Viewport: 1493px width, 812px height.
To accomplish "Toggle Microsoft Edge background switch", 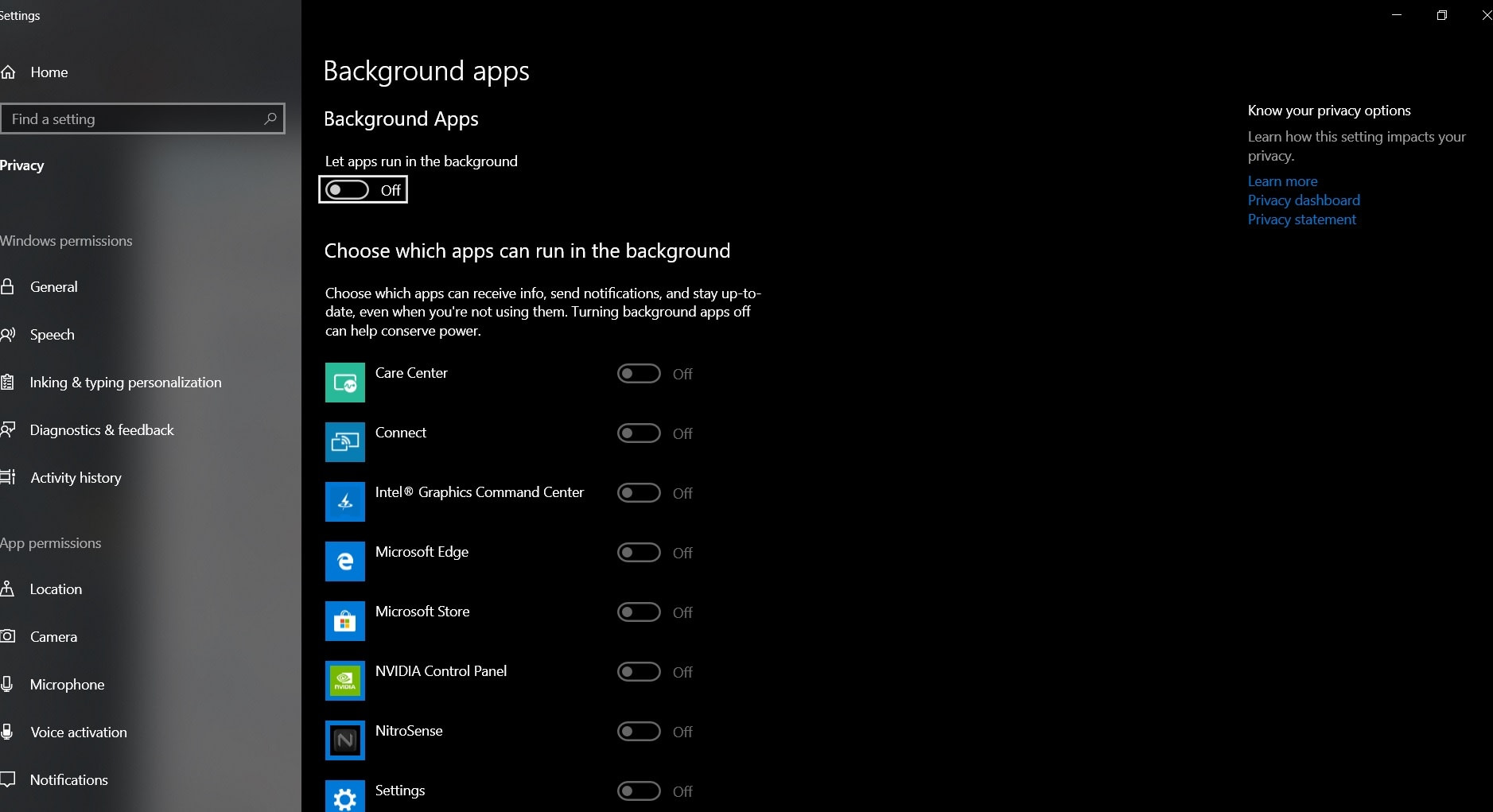I will click(x=639, y=553).
